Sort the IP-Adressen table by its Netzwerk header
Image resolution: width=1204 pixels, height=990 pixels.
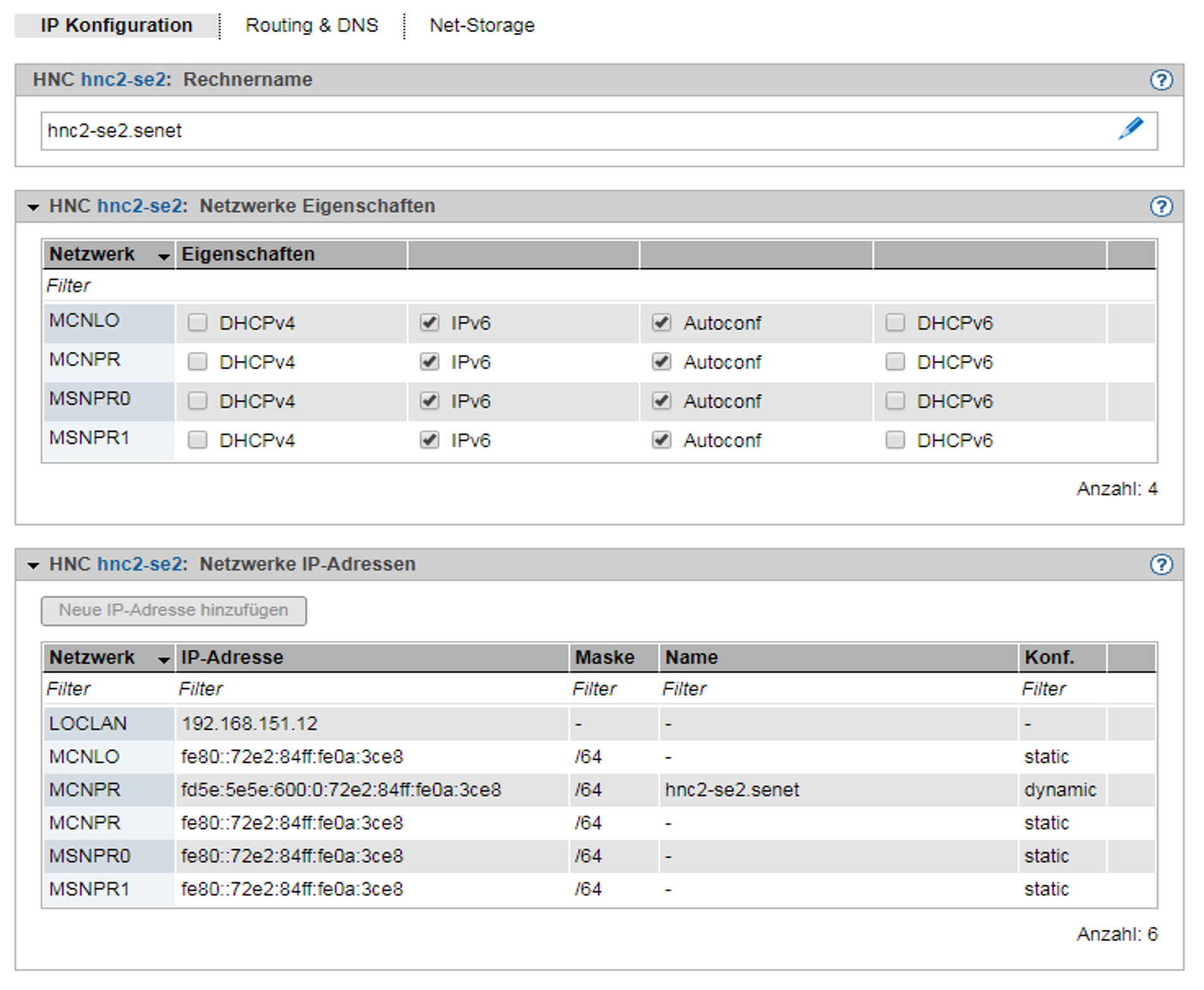(109, 657)
